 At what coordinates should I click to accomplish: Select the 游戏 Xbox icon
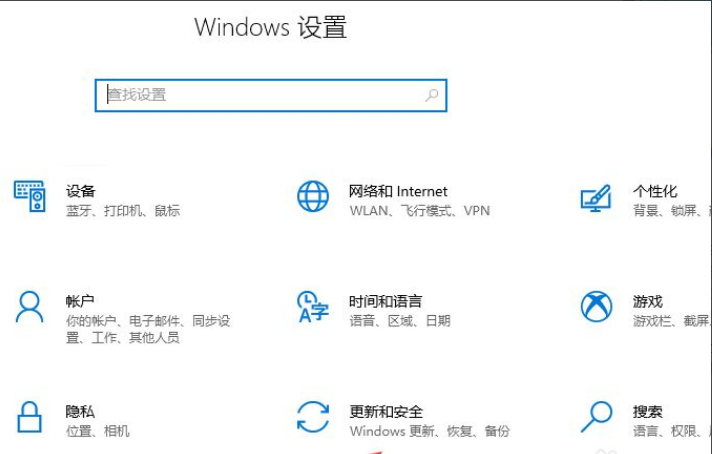click(596, 307)
